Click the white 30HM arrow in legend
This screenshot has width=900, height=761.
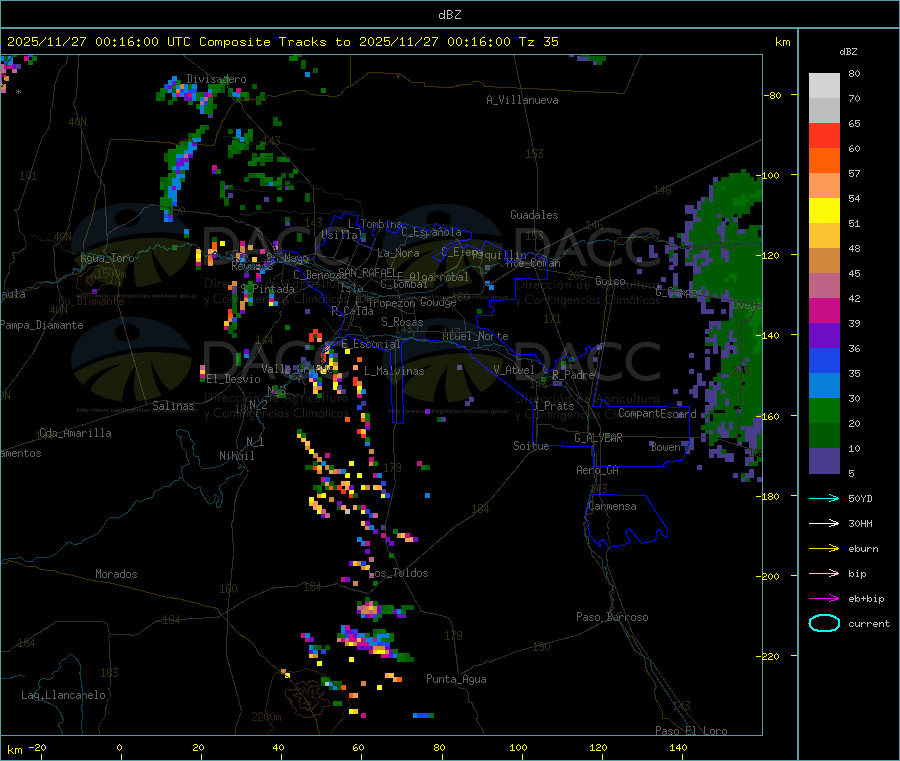point(824,523)
